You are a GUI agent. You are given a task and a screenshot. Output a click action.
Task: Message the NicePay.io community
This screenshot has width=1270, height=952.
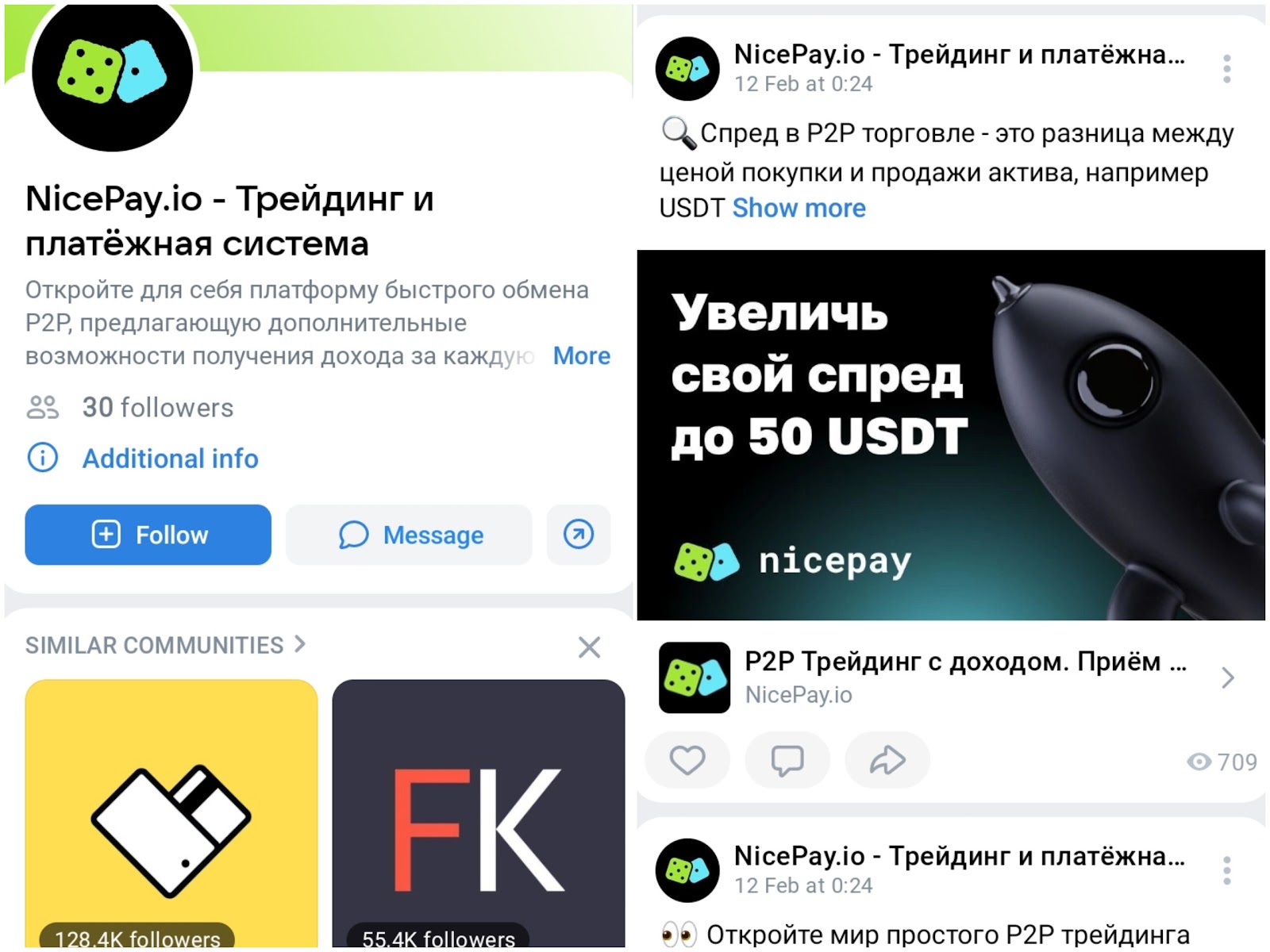(x=409, y=534)
